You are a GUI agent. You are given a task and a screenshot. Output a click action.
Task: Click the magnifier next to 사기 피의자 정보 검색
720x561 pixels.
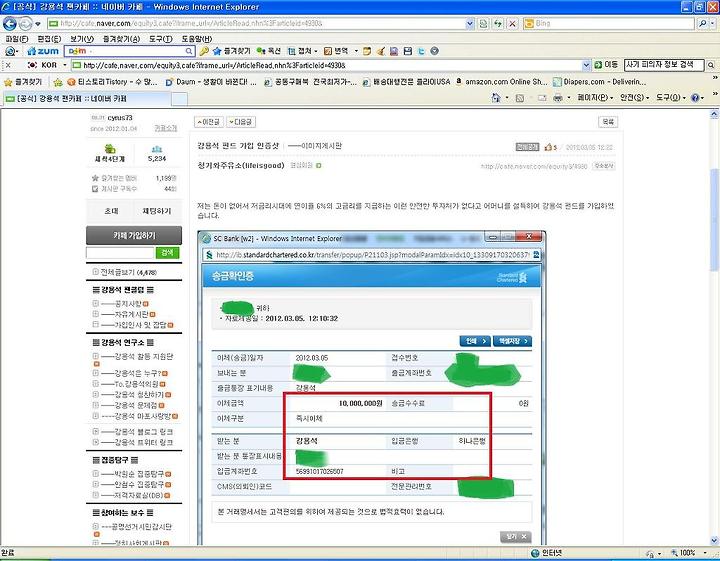711,65
